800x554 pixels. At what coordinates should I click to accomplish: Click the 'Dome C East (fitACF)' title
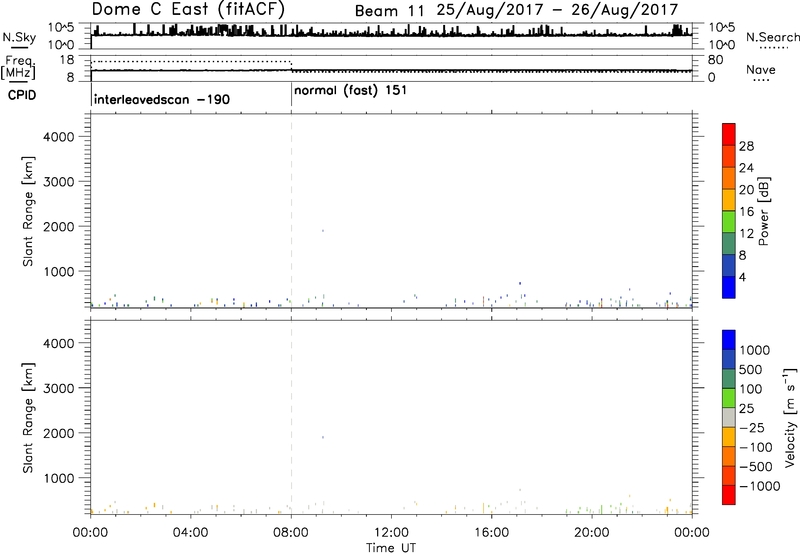coord(188,10)
